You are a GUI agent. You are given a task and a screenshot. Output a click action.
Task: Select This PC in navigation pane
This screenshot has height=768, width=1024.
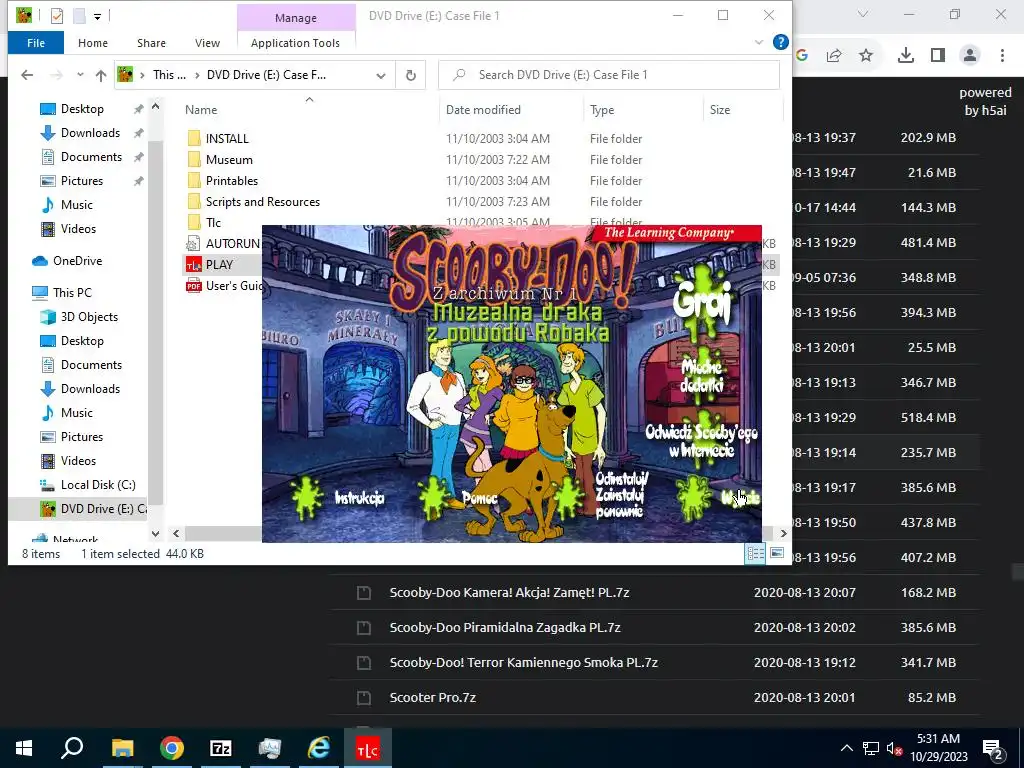click(x=72, y=293)
